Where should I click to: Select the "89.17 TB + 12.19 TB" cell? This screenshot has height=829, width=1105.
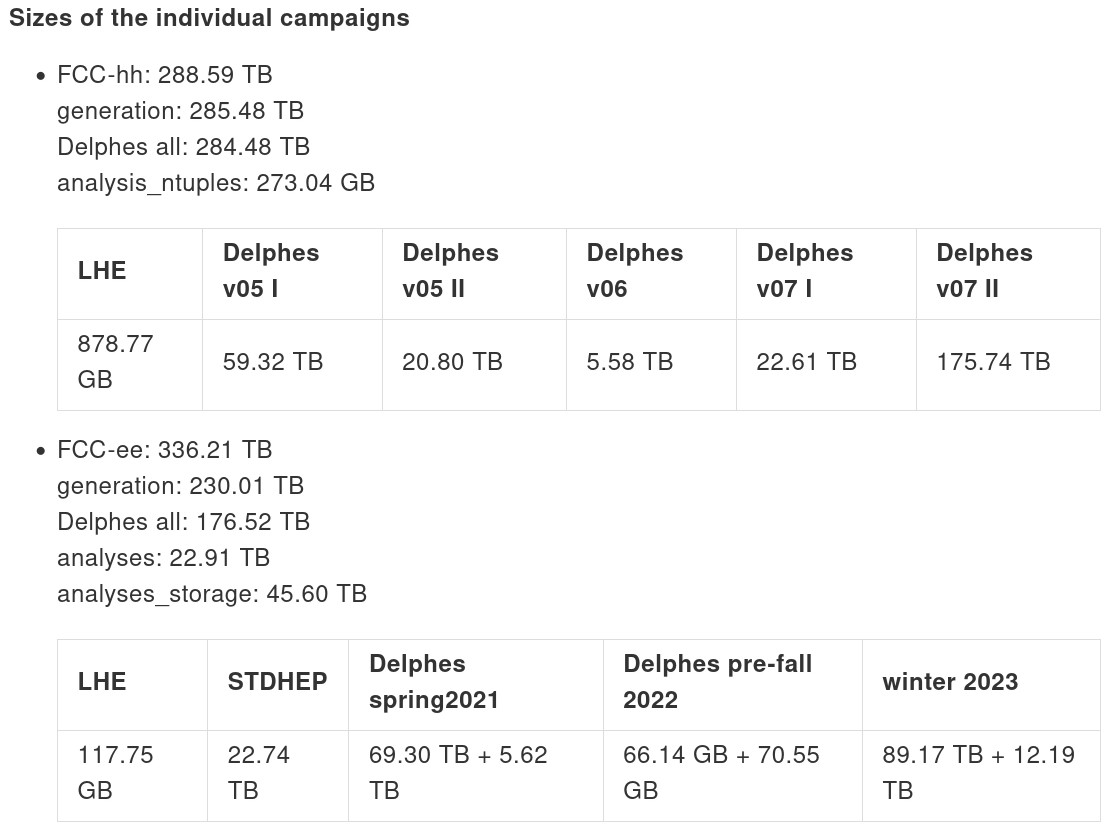click(x=978, y=773)
